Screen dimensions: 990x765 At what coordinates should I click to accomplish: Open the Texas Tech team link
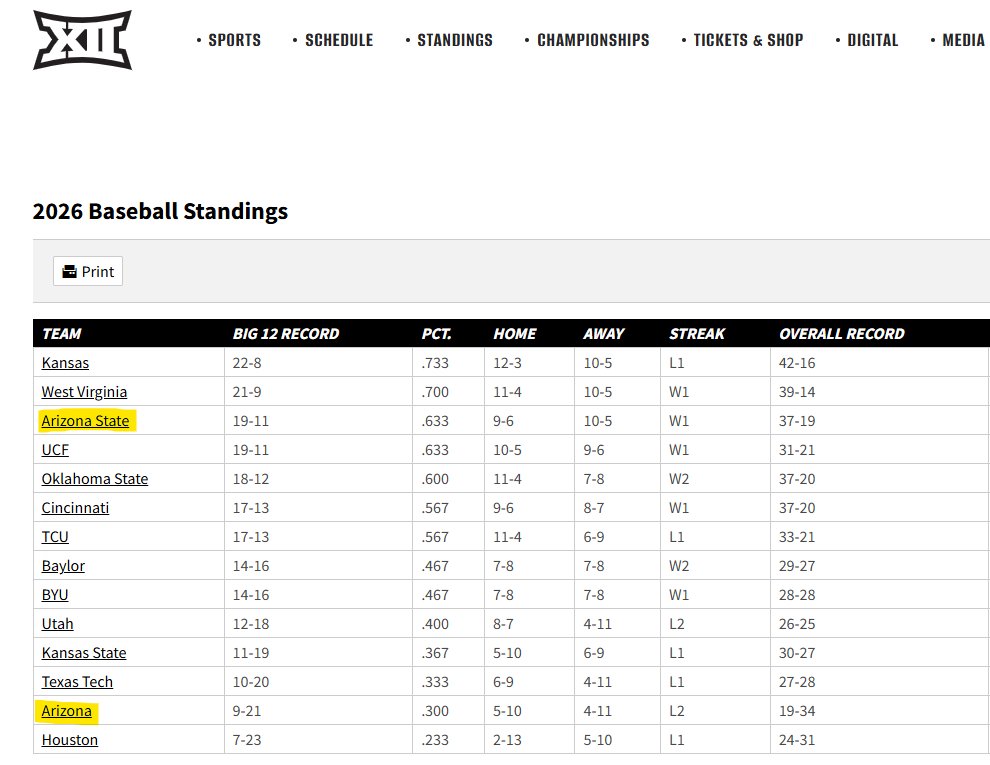click(77, 682)
